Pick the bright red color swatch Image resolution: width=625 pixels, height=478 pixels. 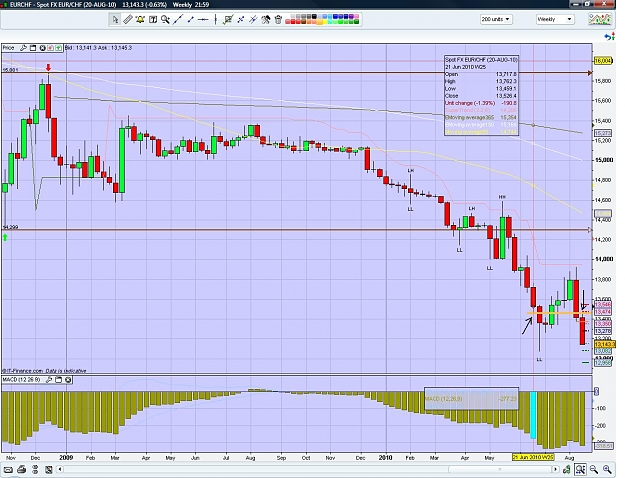293,22
